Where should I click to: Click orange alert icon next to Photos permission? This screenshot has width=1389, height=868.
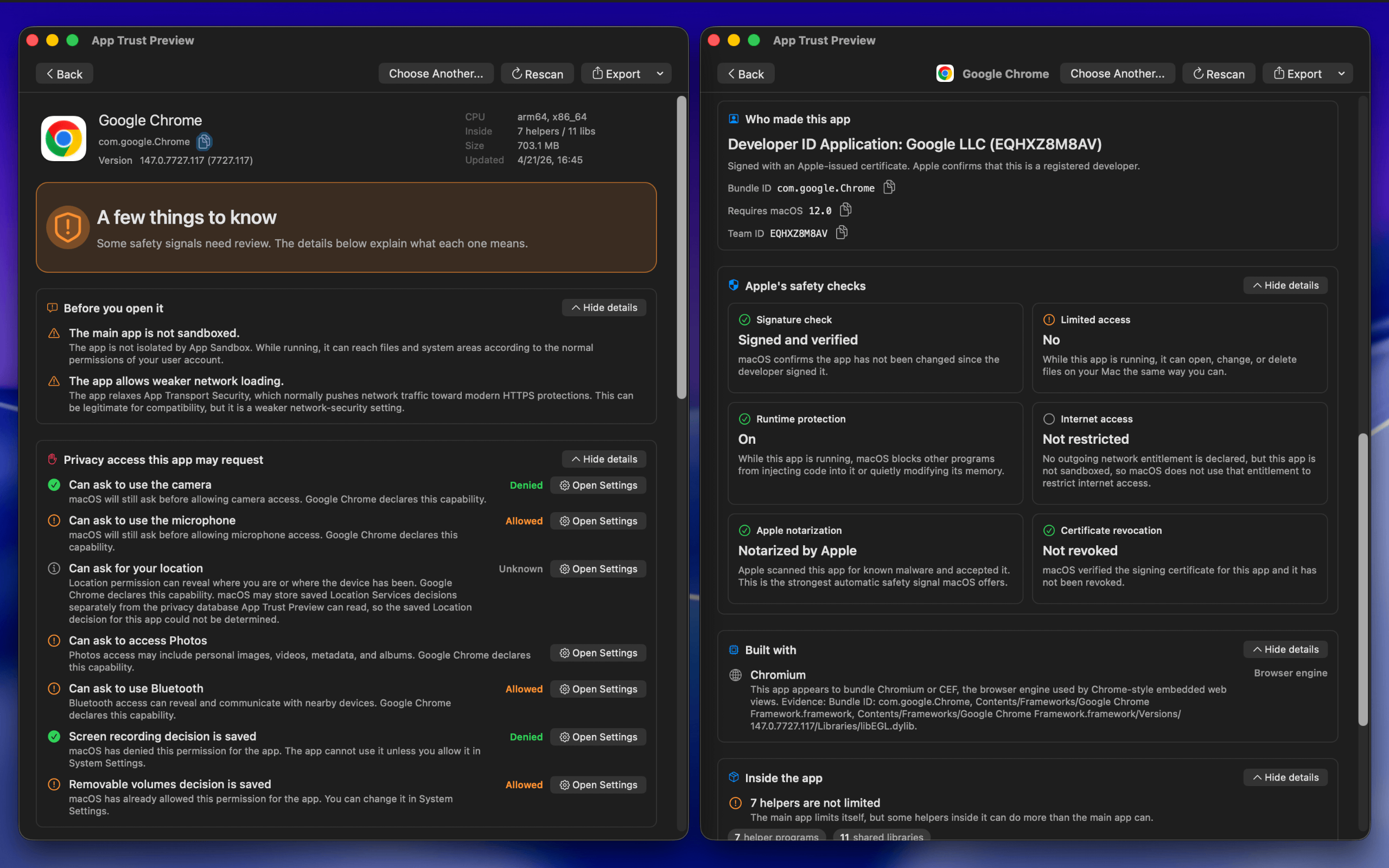[54, 641]
